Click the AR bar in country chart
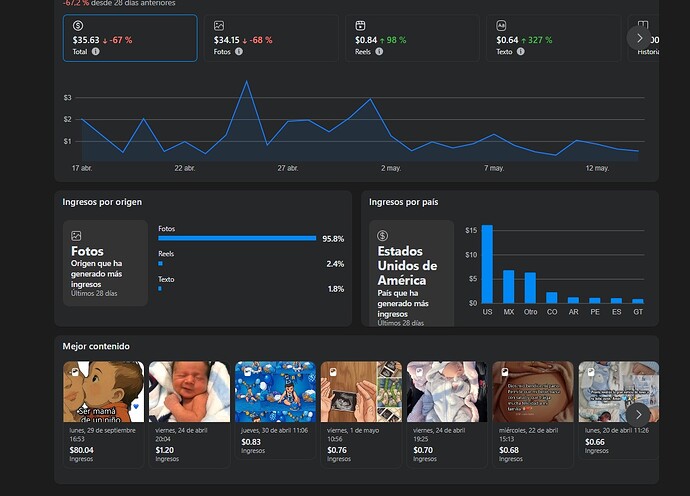This screenshot has width=690, height=496. 573,300
